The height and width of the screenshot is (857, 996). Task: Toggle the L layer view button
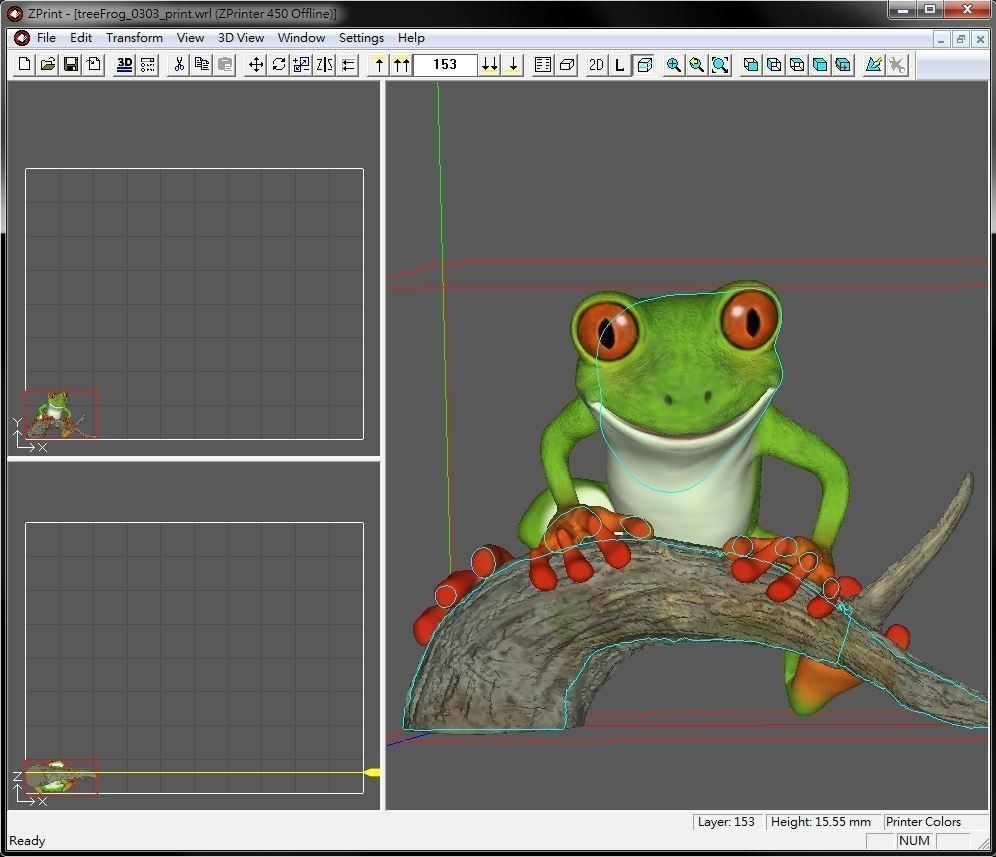tap(620, 65)
